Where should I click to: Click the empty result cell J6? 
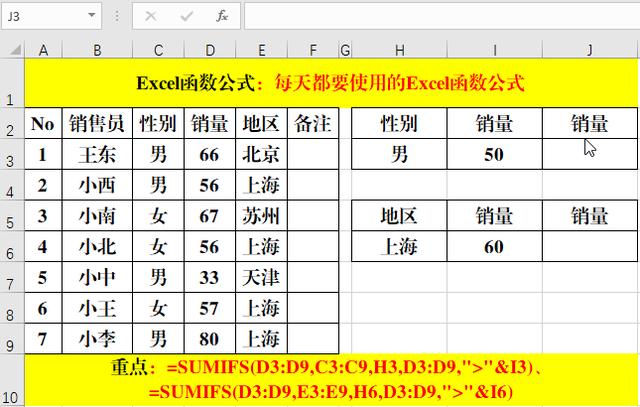coord(590,247)
